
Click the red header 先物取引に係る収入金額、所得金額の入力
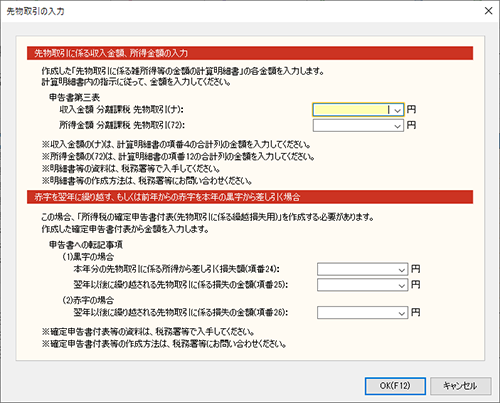tap(250, 53)
